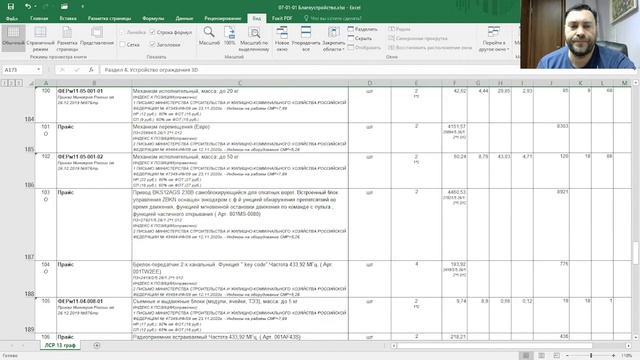
Task: Switch to Страничный режим view
Action: [40, 39]
